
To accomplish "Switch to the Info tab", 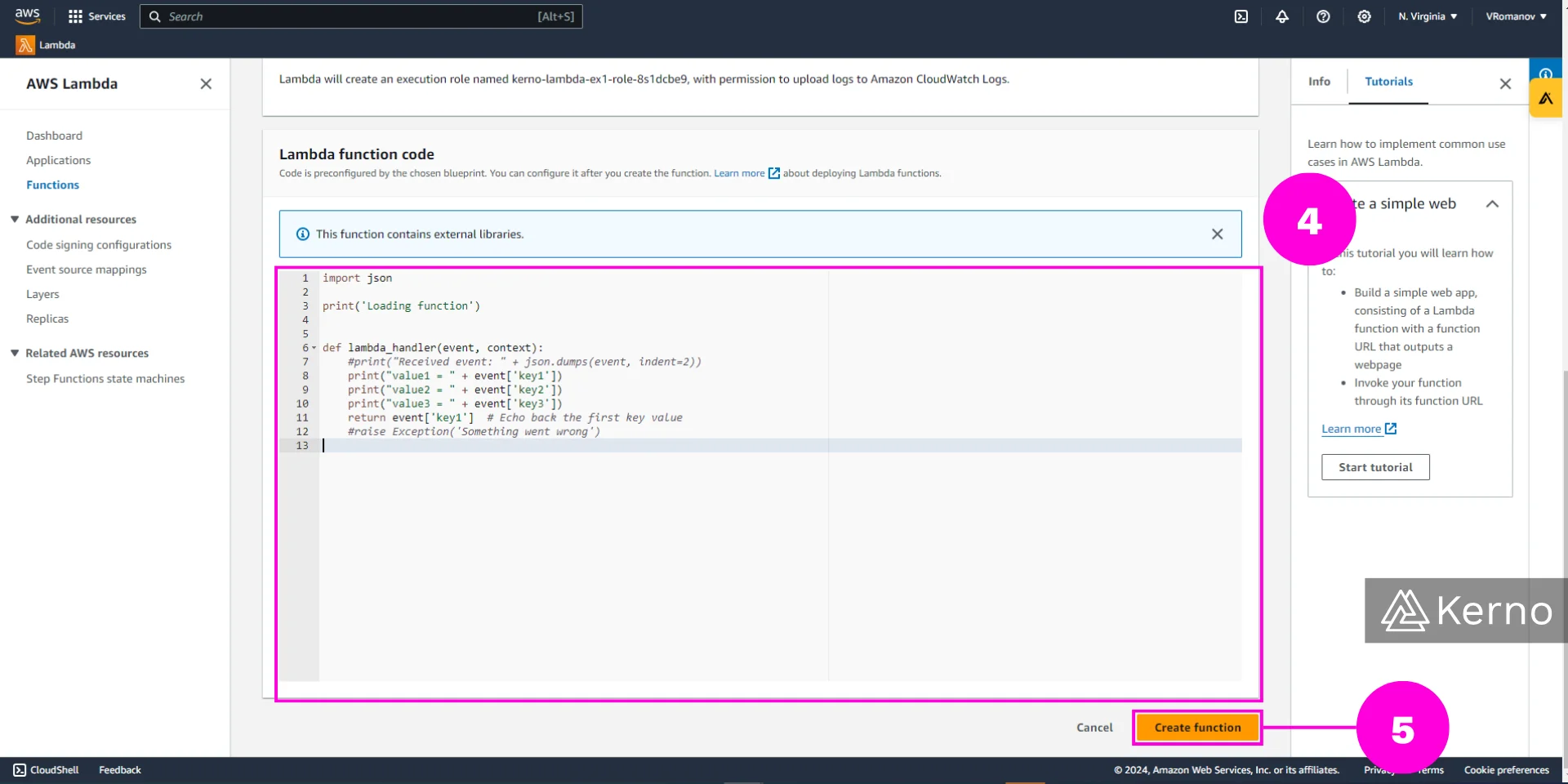I will 1319,81.
